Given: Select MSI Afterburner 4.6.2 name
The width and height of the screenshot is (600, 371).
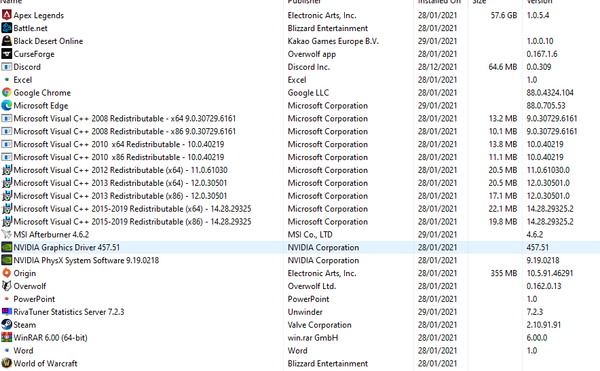Looking at the screenshot, I should (51, 234).
